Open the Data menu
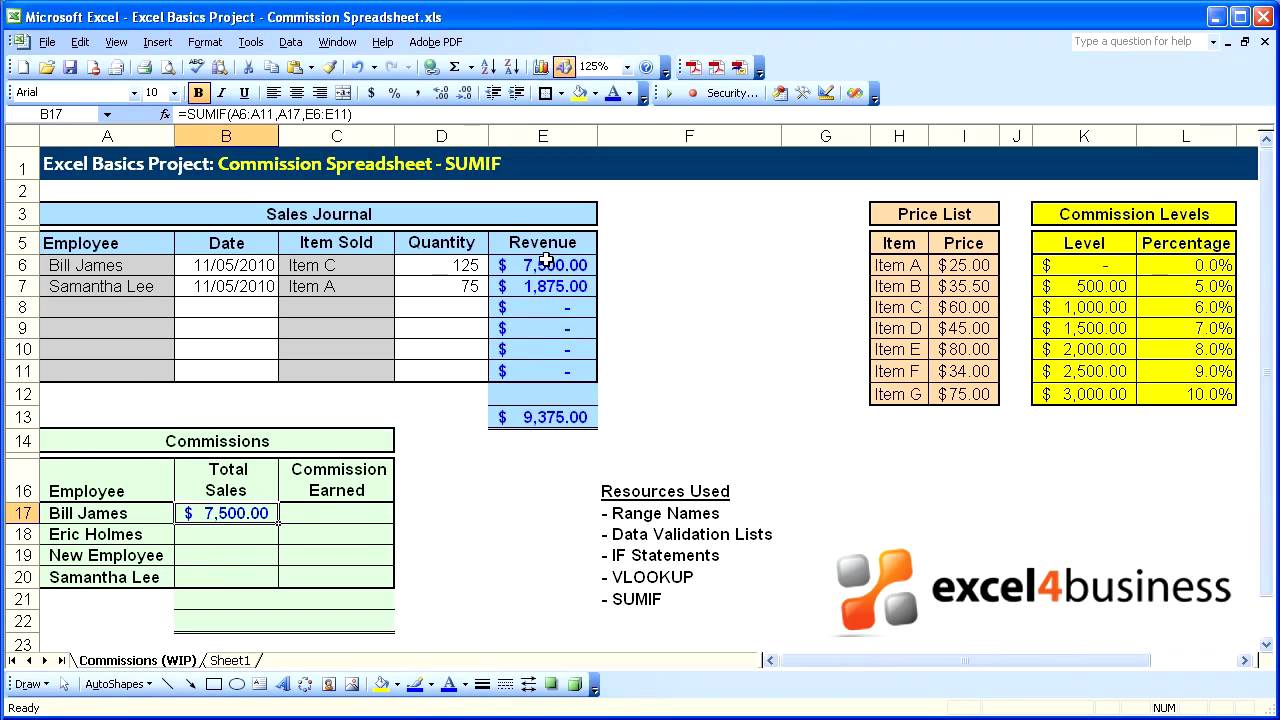 click(291, 42)
